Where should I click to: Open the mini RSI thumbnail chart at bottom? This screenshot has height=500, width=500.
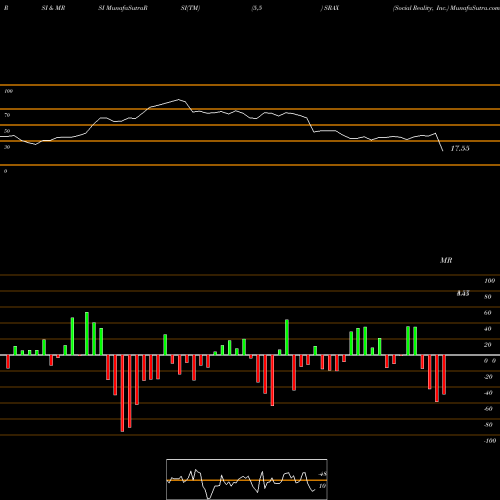[x=247, y=479]
